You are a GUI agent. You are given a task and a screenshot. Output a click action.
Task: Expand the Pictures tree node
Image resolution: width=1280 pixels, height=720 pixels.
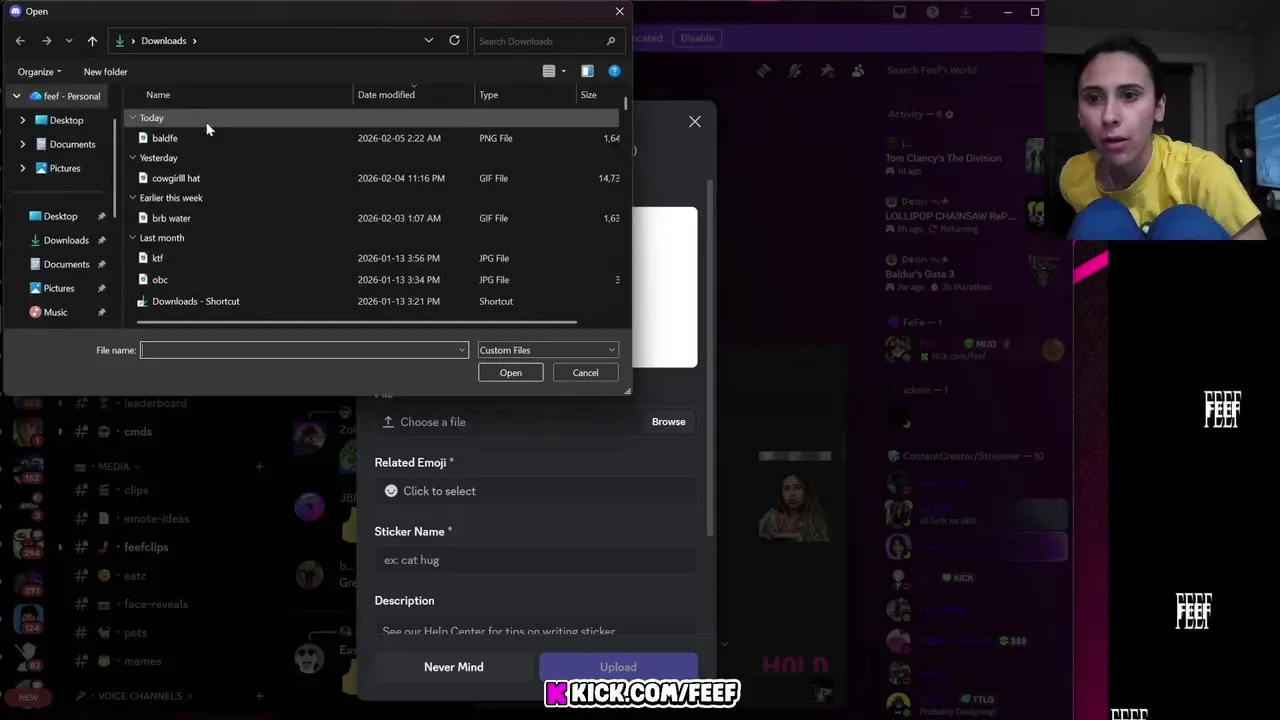tap(23, 168)
